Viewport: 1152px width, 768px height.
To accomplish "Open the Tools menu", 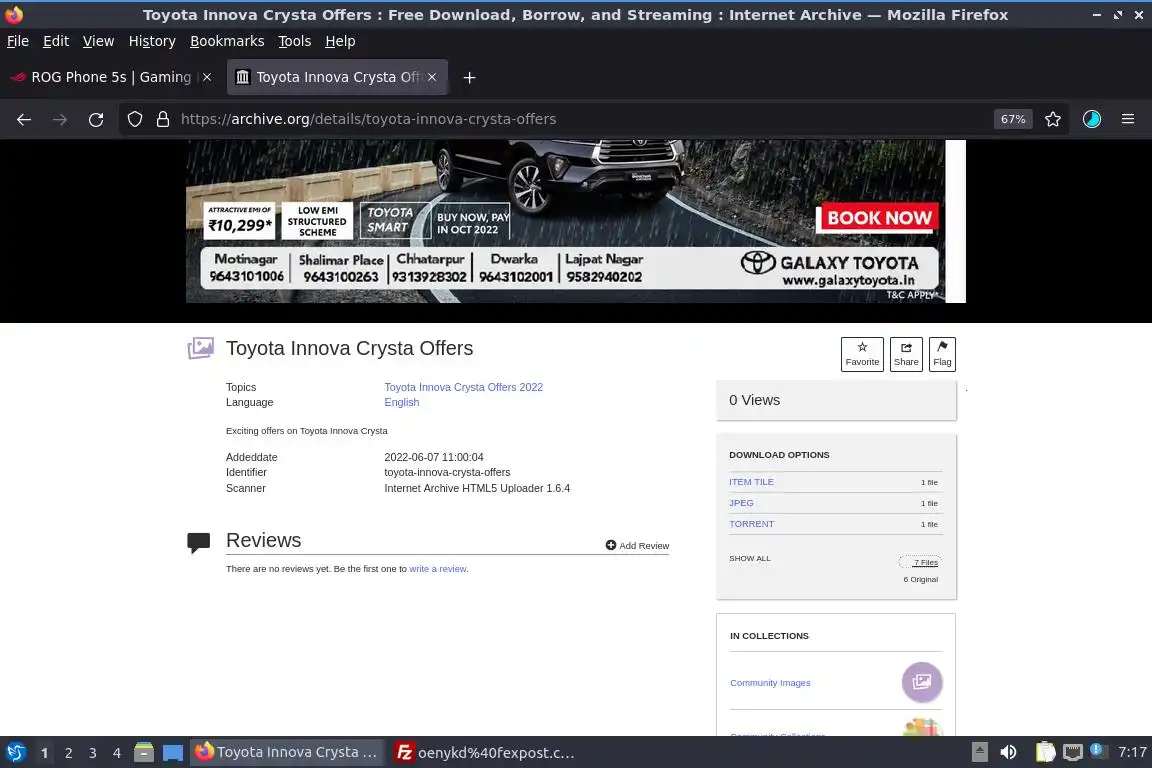I will pos(295,41).
